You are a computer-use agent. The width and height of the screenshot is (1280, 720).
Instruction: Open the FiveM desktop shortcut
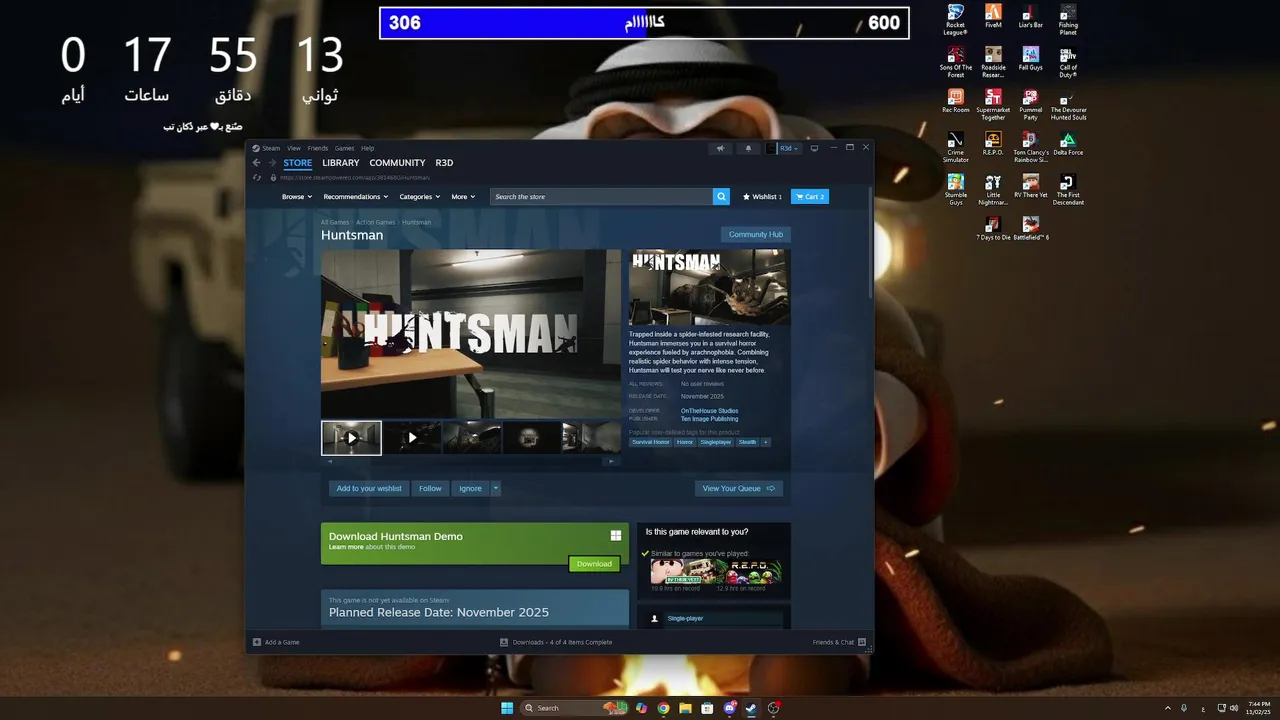tap(993, 16)
